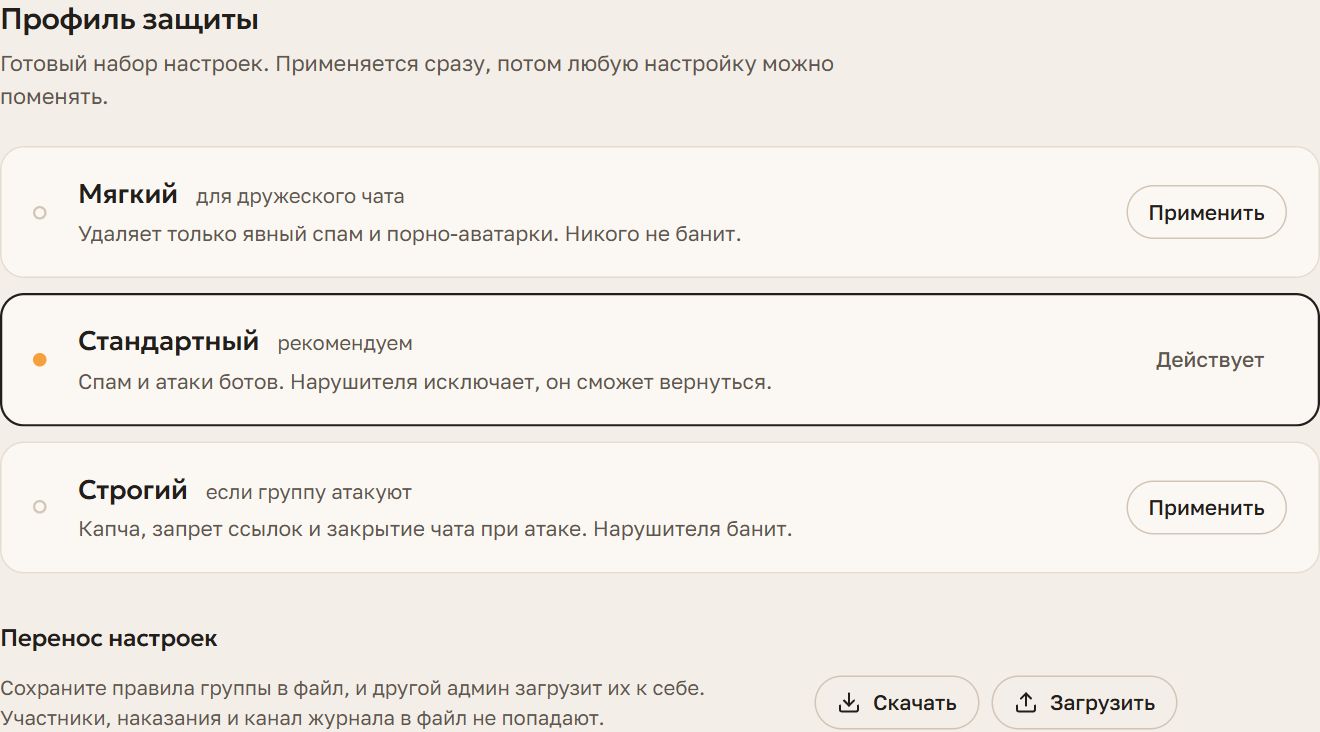Image resolution: width=1320 pixels, height=732 pixels.
Task: Apply the Мягкий protection profile
Action: (x=1206, y=212)
